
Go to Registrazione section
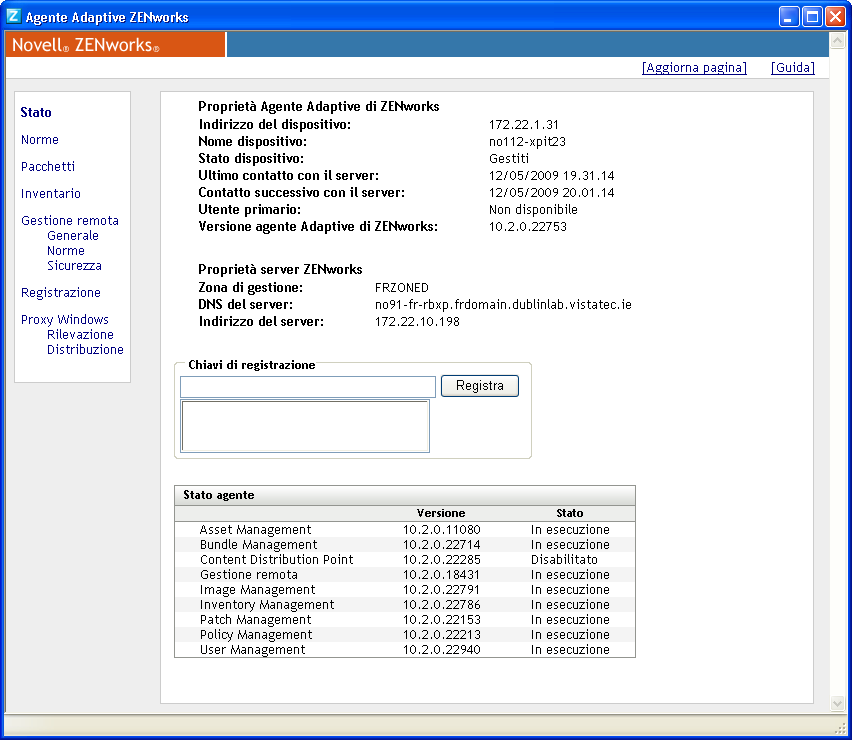[61, 292]
